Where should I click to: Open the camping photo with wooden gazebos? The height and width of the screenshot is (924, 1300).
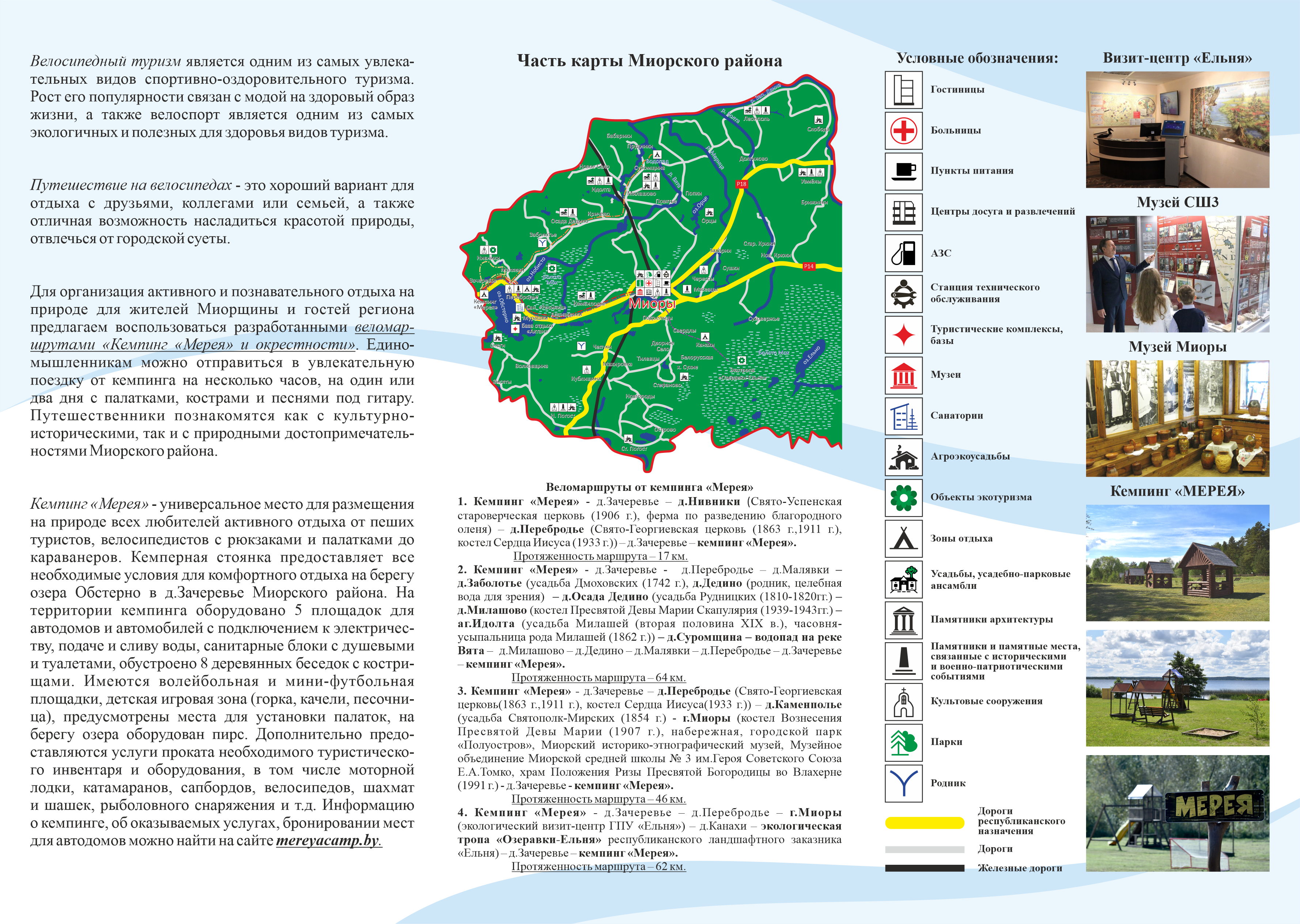click(x=1177, y=563)
